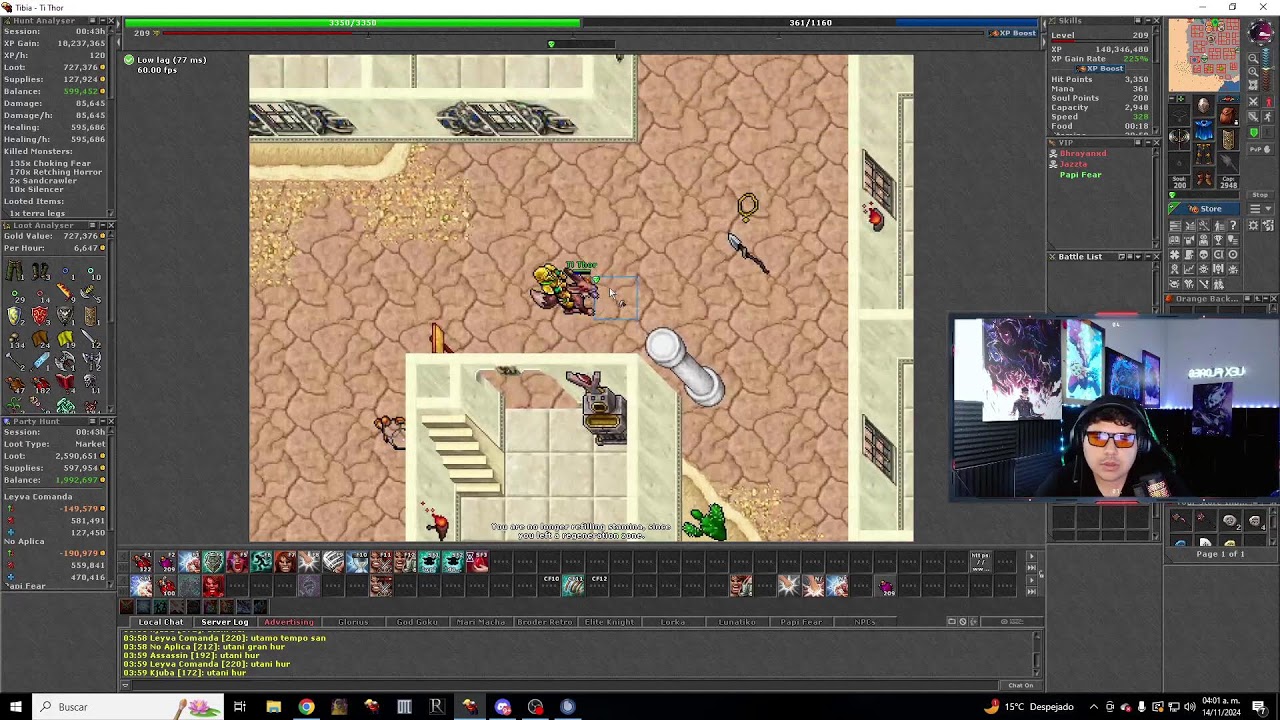Screen dimensions: 1280x720
Task: Click the legs equipment slot
Action: tap(1204, 154)
